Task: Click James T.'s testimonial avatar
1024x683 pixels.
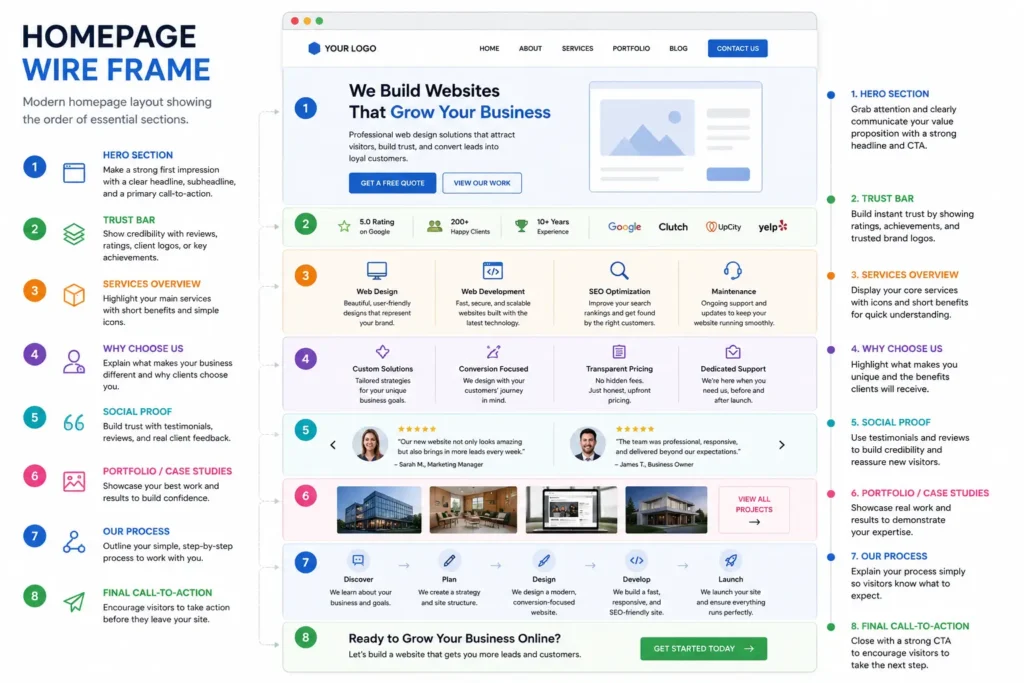Action: [x=587, y=445]
